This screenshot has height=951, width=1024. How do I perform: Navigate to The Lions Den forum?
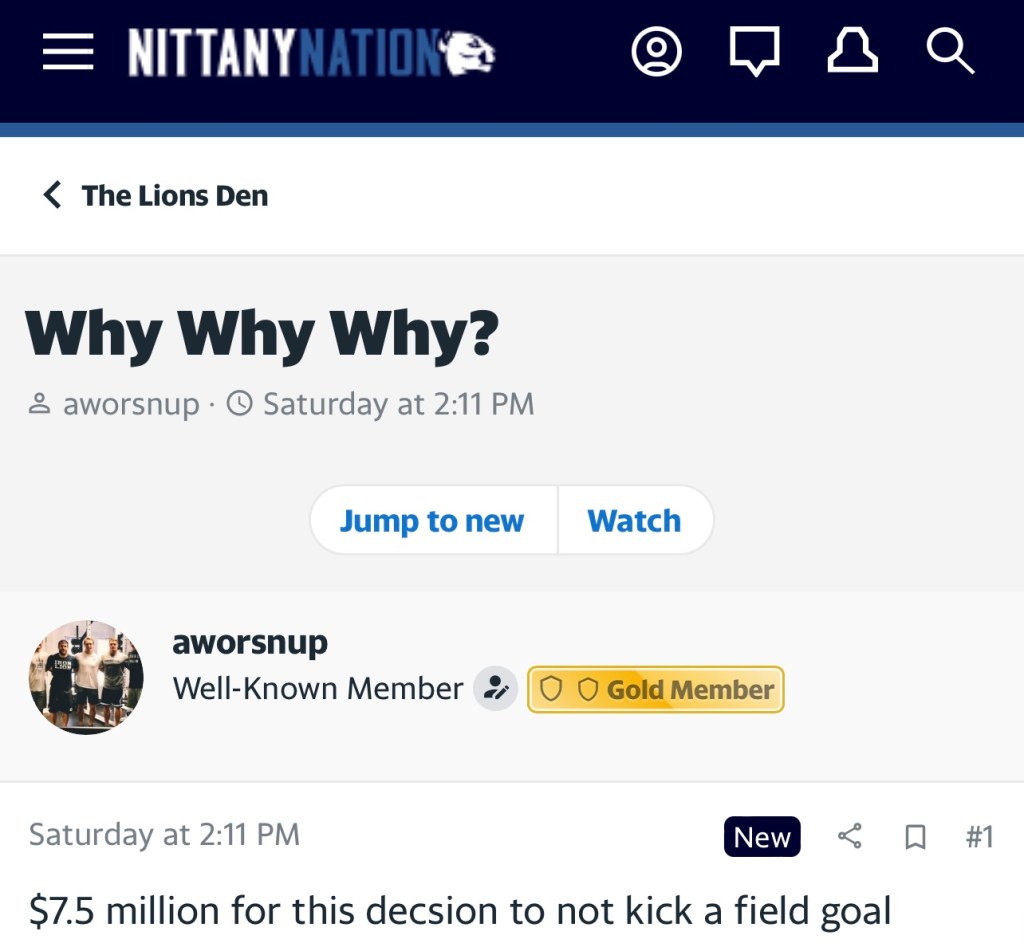pos(175,195)
